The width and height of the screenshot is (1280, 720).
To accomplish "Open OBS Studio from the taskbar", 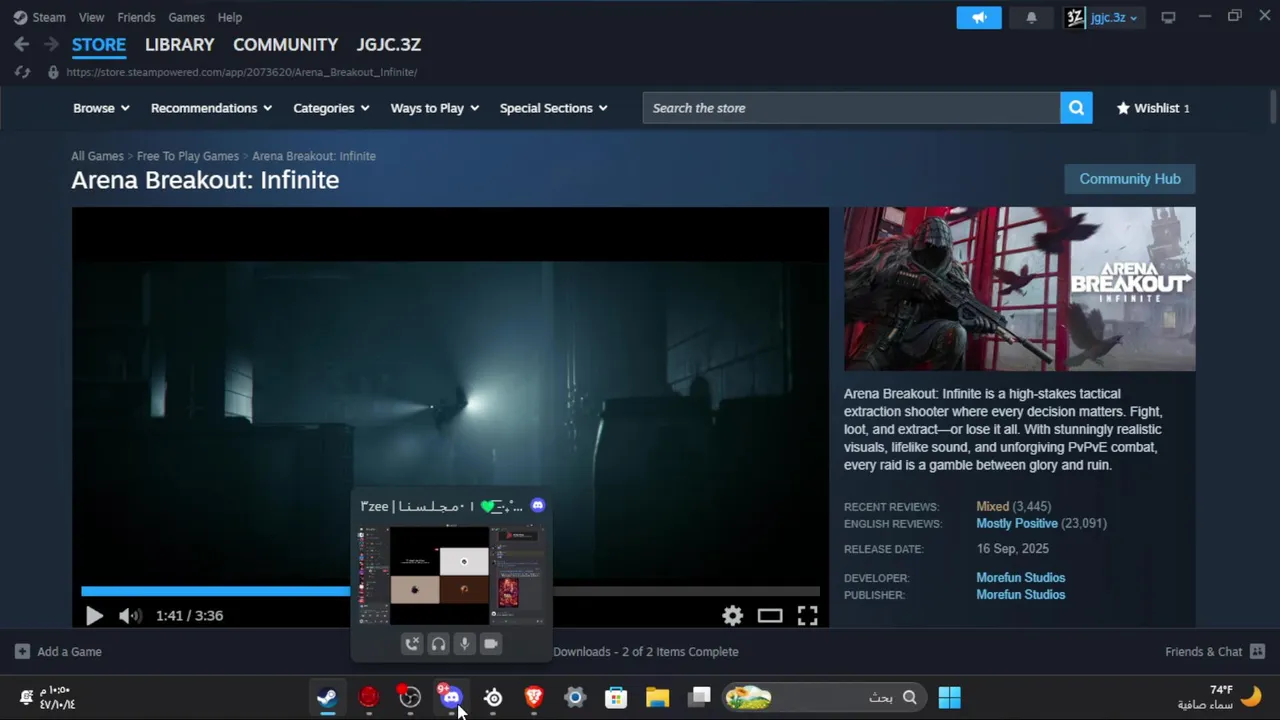I will (410, 697).
